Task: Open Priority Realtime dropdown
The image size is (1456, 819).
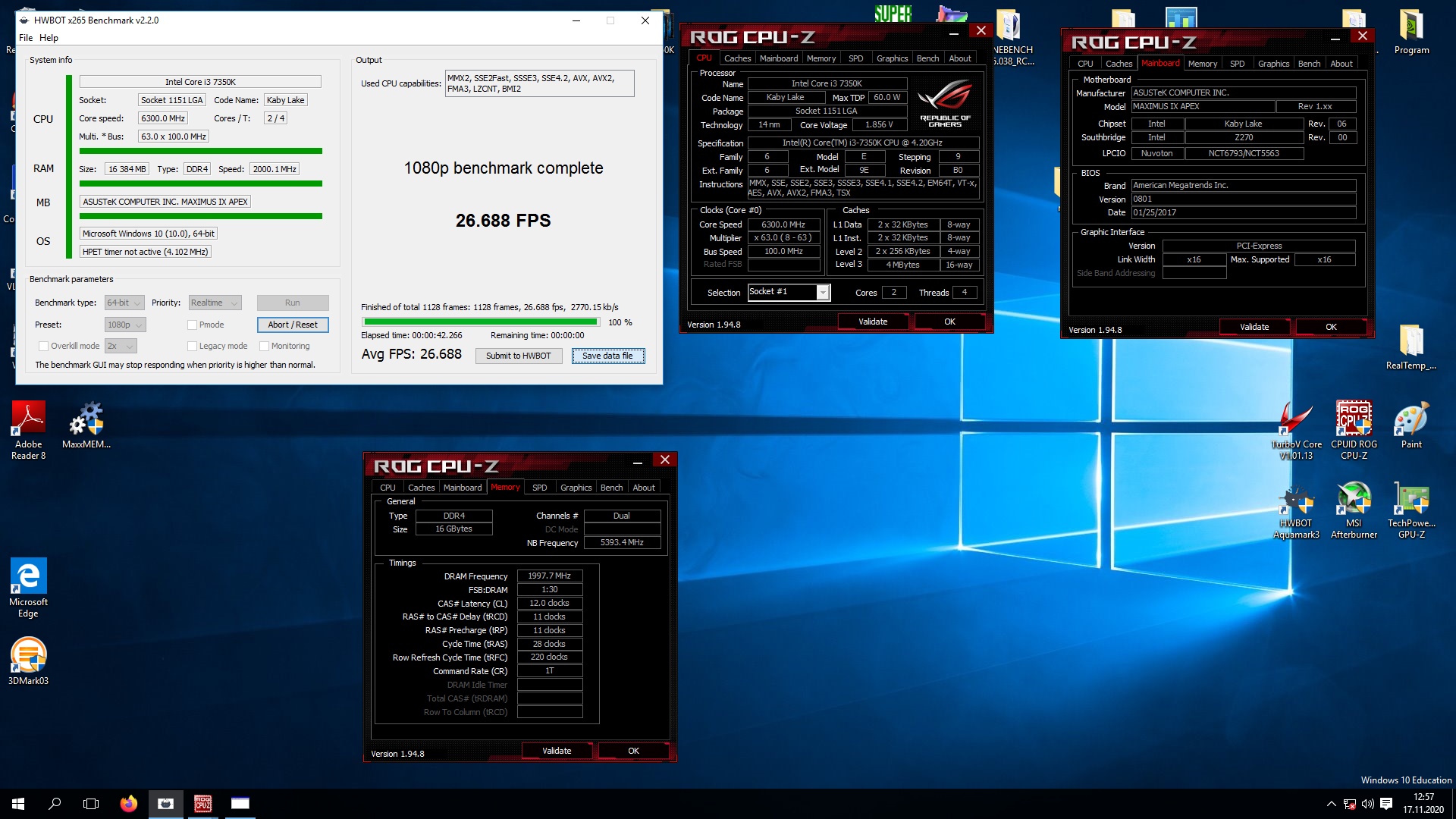Action: [215, 303]
